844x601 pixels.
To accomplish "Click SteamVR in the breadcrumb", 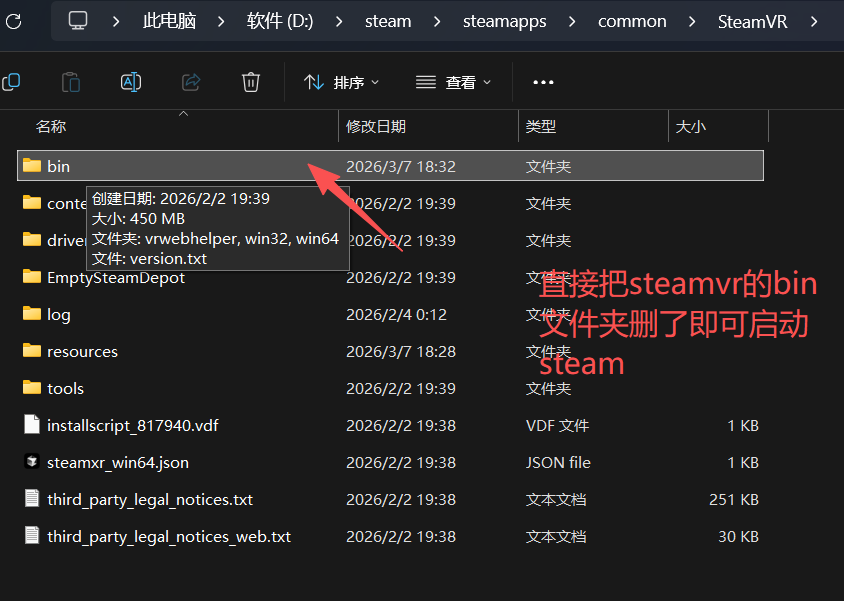I will pyautogui.click(x=752, y=22).
